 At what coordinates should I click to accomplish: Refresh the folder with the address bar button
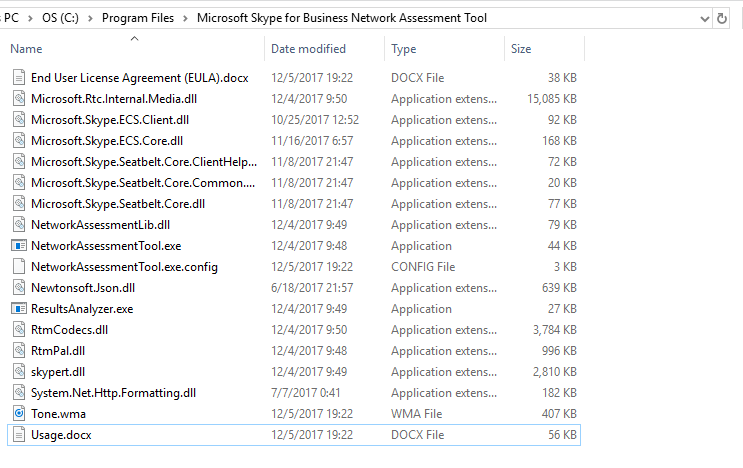(x=722, y=18)
